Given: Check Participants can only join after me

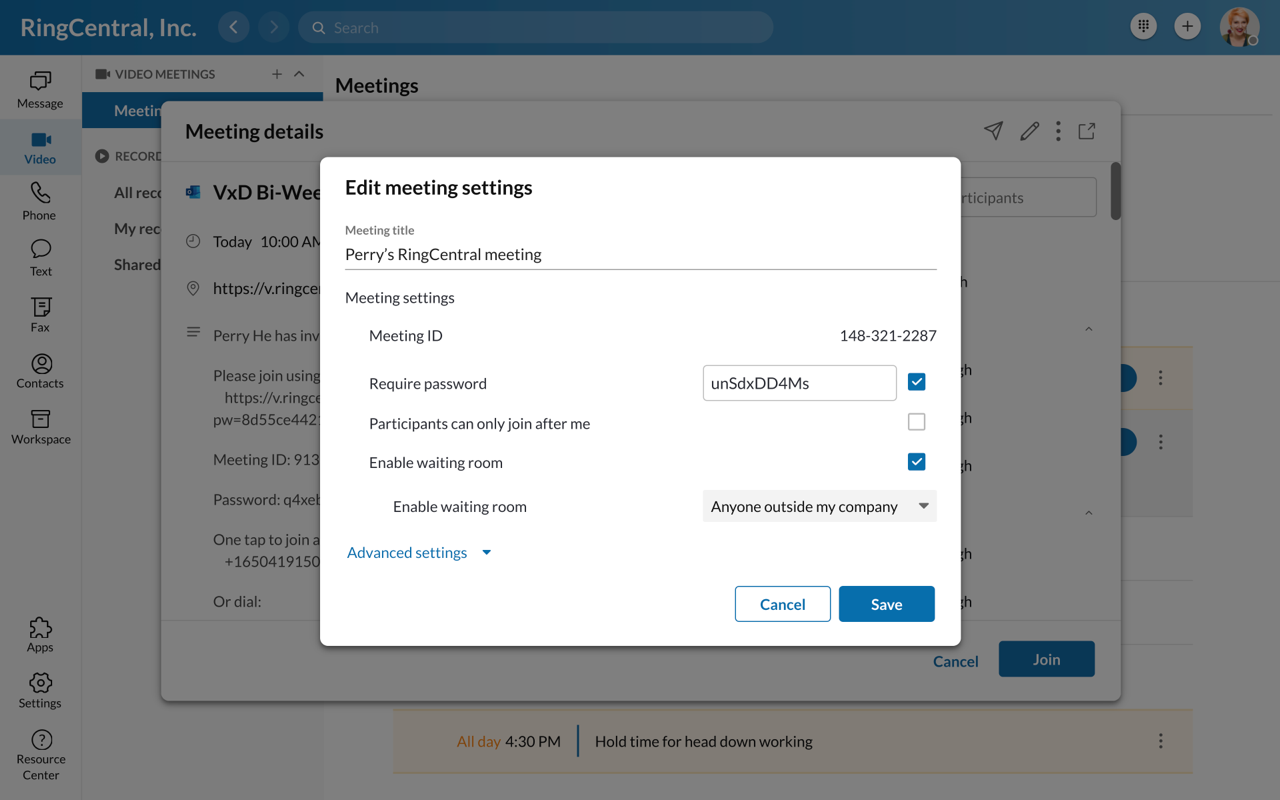Looking at the screenshot, I should [x=916, y=422].
